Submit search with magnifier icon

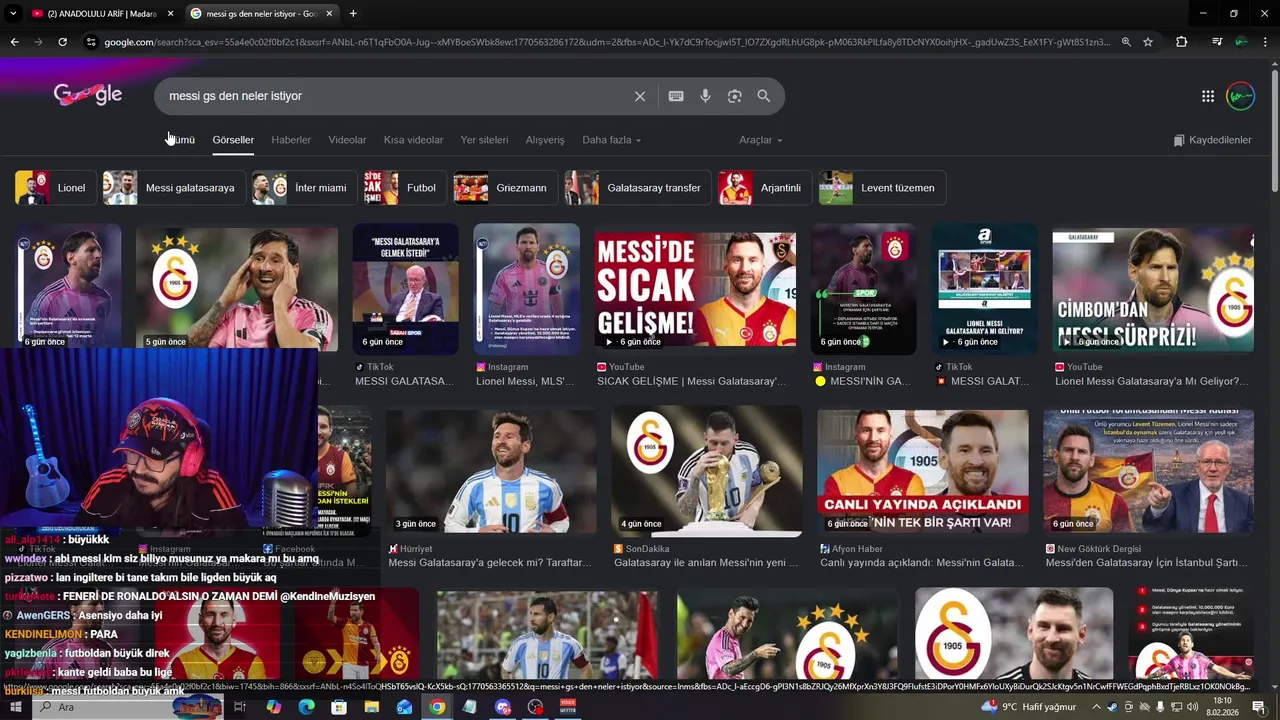[x=764, y=96]
